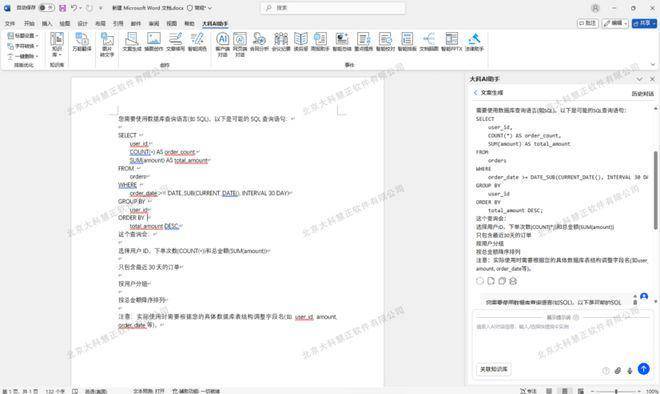The width and height of the screenshot is (660, 394).
Task: Click the blue send arrow button
Action: click(643, 369)
